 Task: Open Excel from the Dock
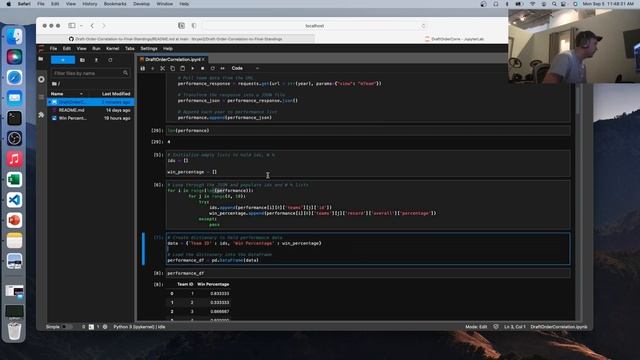[14, 180]
